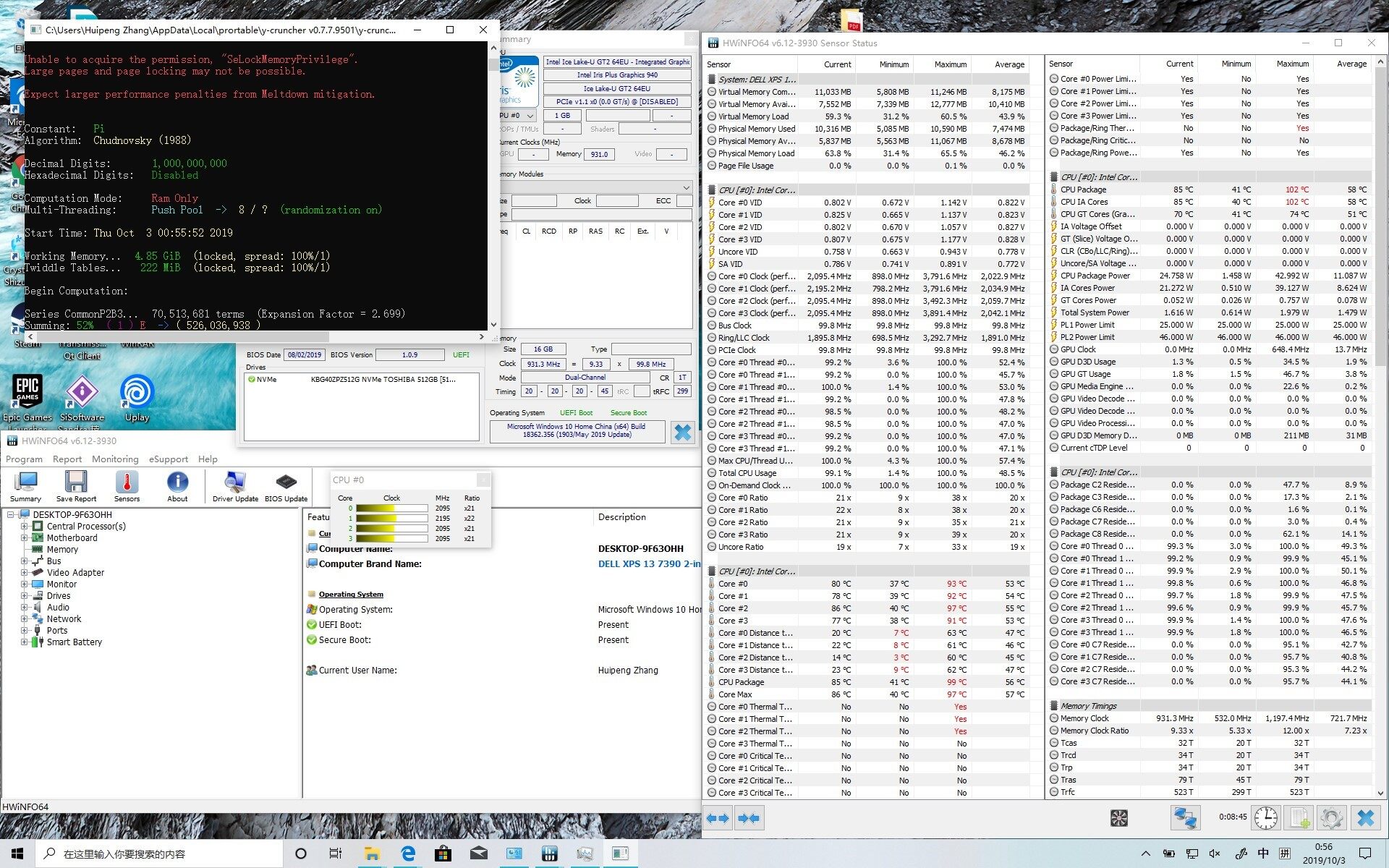Toggle the 中 IME language mode
This screenshot has height=868, width=1389.
tap(1263, 854)
